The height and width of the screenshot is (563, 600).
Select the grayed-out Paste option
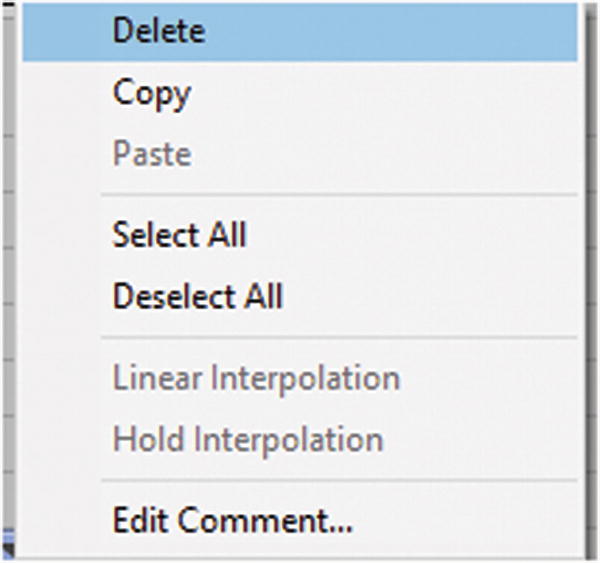(x=151, y=155)
